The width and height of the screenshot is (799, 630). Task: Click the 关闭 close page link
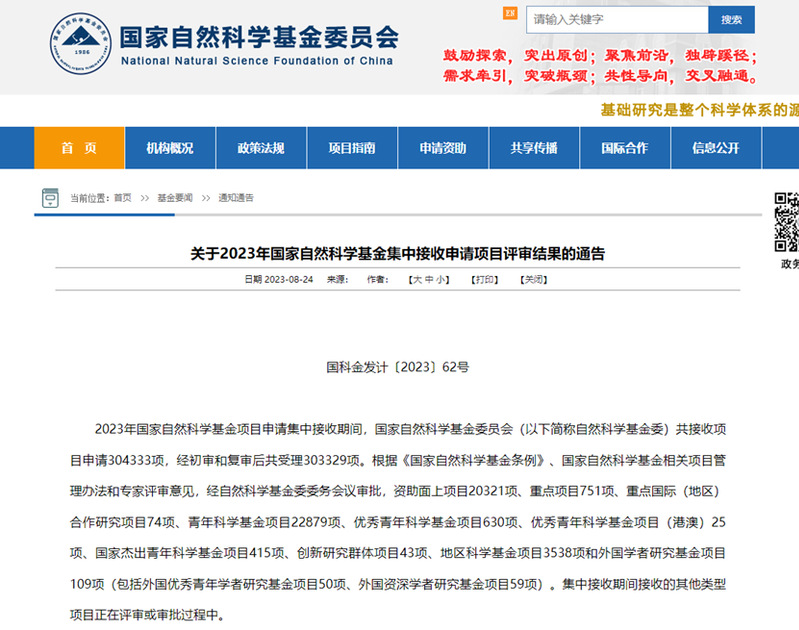tap(534, 280)
